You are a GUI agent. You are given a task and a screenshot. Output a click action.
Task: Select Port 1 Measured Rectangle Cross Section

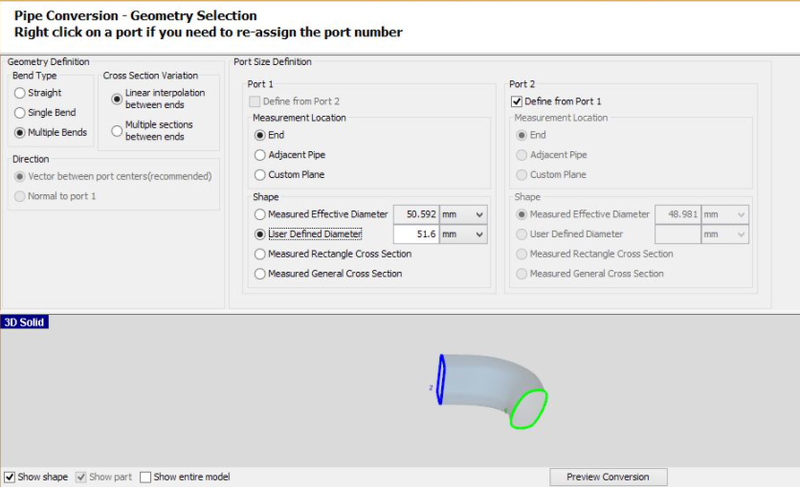(260, 254)
